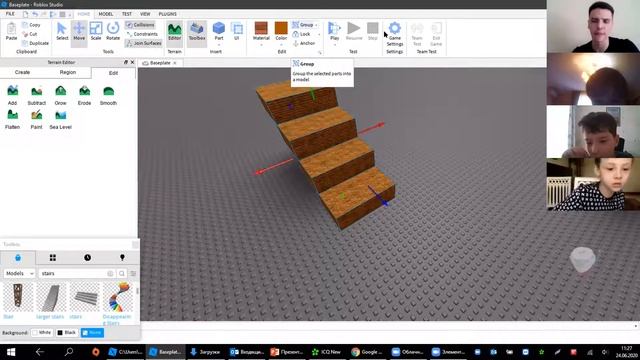Toggle the Collisions option
Screen dimensions: 640x360
coord(140,25)
